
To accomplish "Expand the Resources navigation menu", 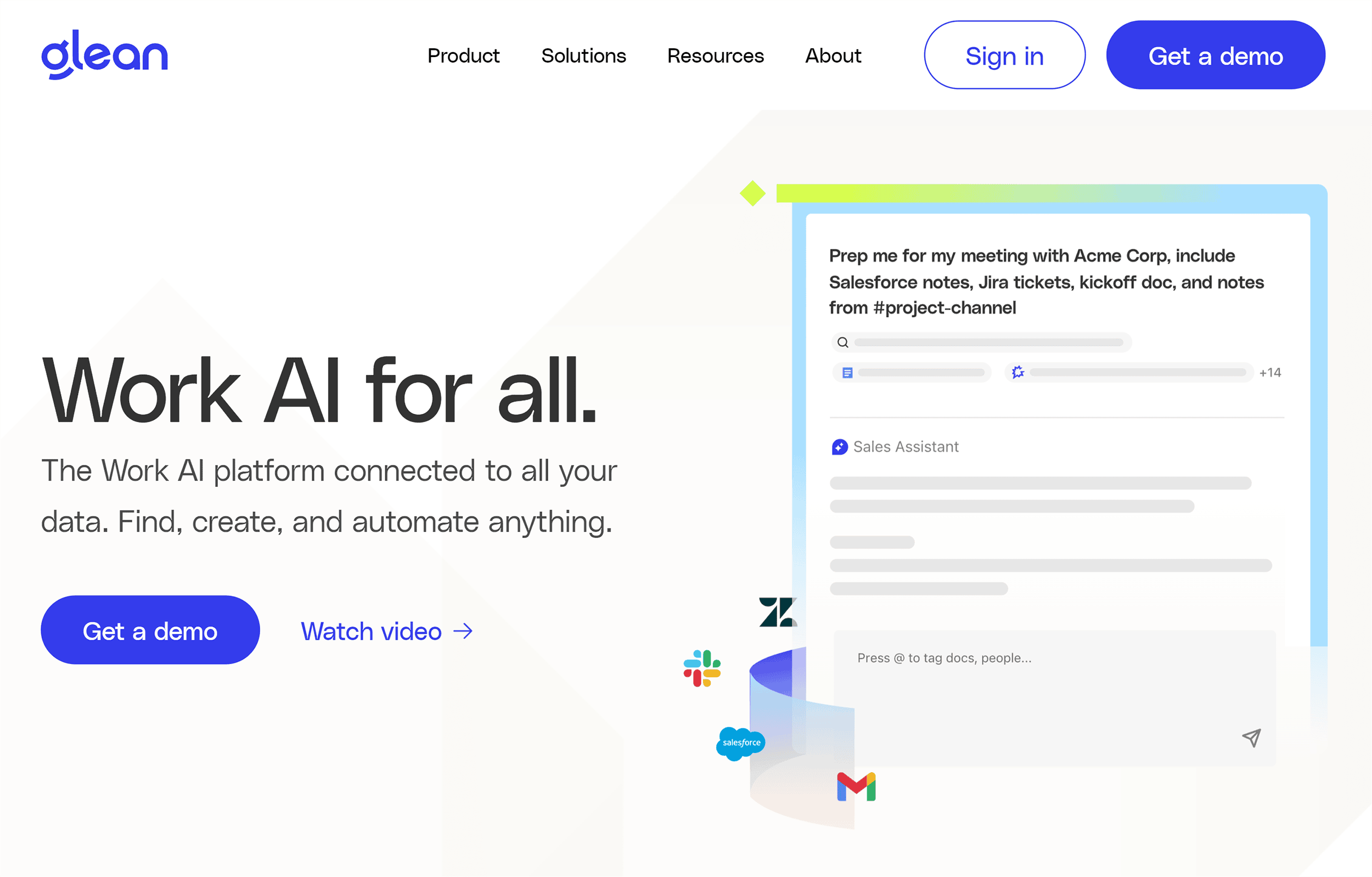I will [715, 55].
